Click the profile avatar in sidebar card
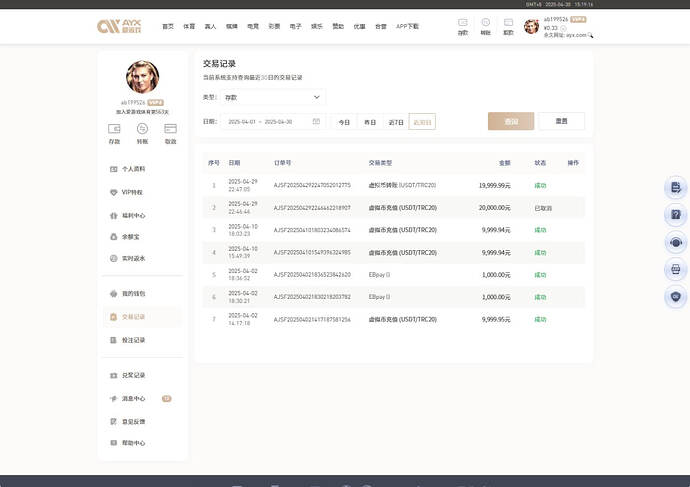690x487 pixels. pos(142,77)
